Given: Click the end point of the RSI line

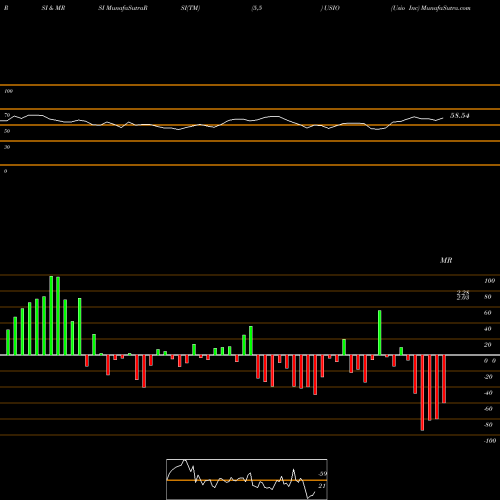Looking at the screenshot, I should tap(443, 118).
